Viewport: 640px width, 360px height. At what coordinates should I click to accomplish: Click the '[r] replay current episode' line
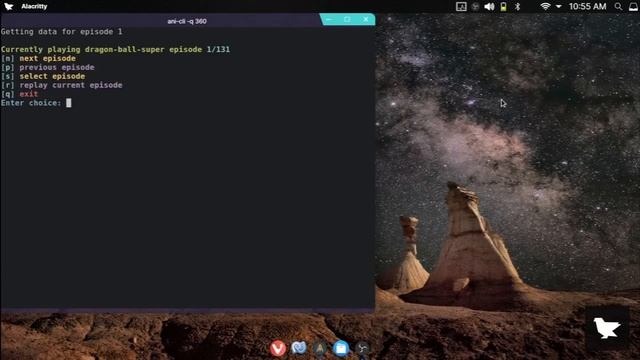click(x=62, y=85)
